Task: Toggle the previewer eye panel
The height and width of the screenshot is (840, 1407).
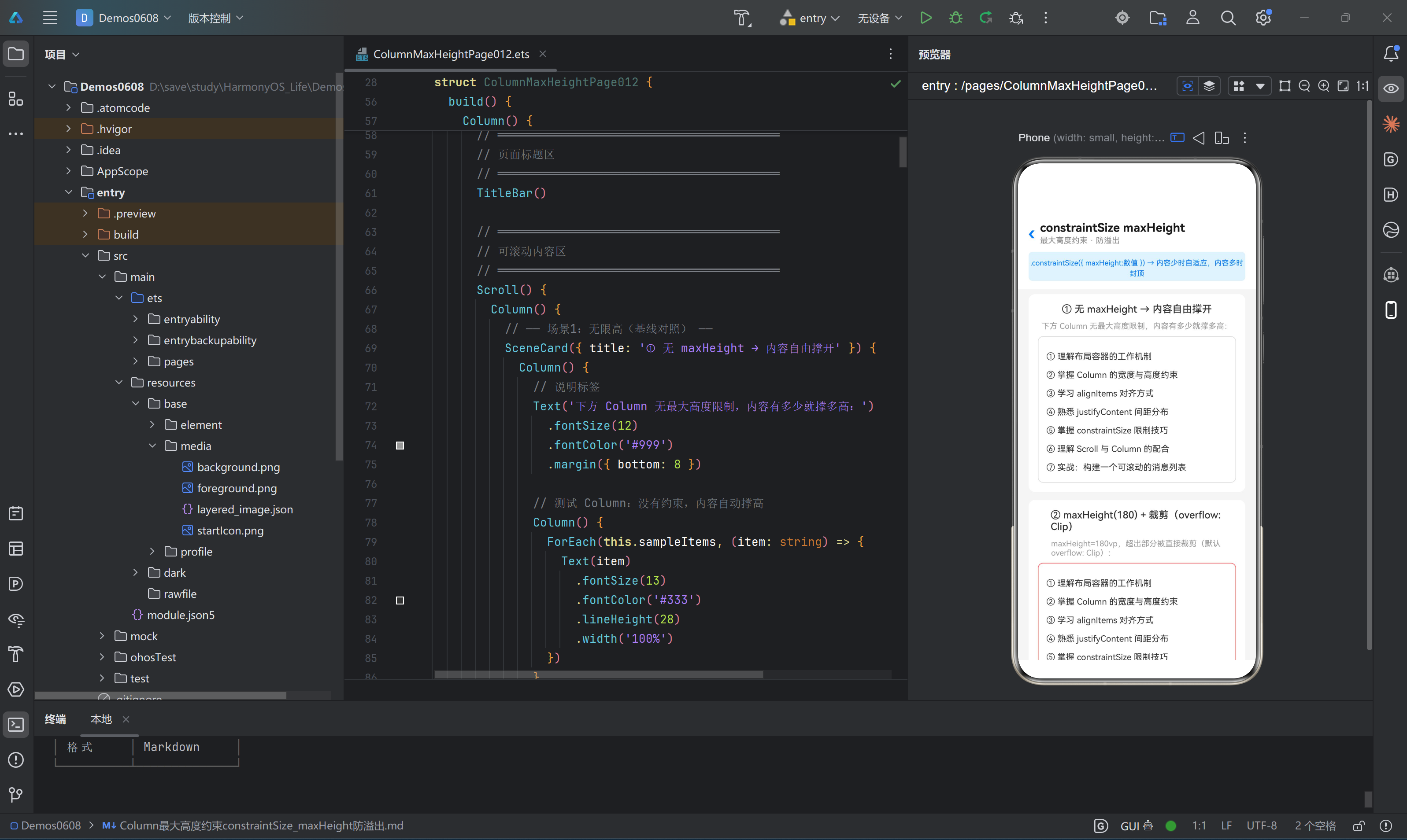Action: (1391, 88)
